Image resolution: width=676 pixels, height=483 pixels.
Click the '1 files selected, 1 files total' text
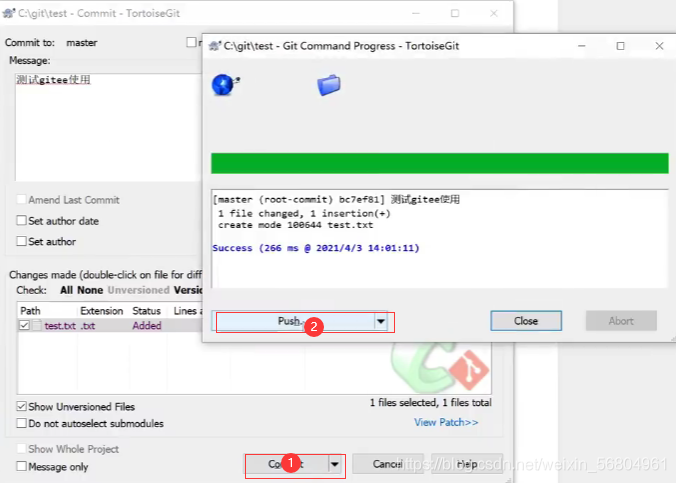pos(430,402)
